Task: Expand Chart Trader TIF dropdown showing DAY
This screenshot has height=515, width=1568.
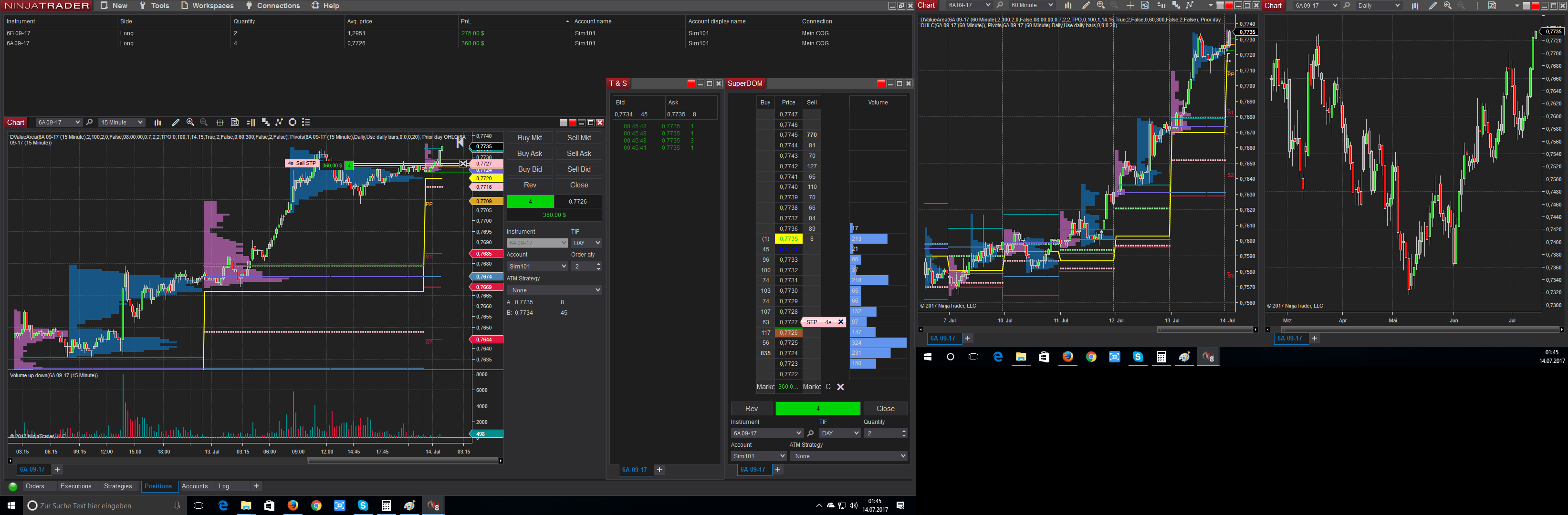Action: tap(587, 243)
